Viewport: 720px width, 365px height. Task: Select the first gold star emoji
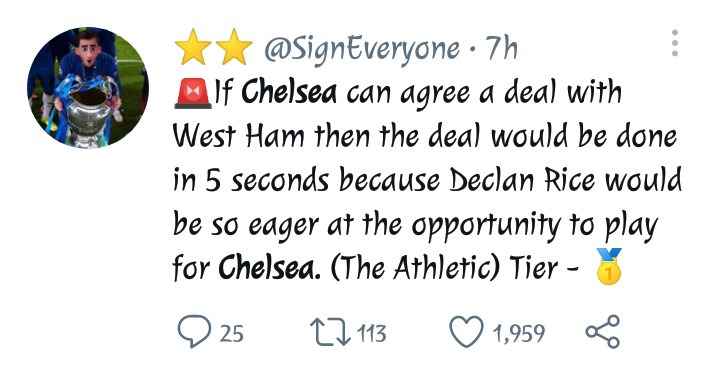coord(193,46)
